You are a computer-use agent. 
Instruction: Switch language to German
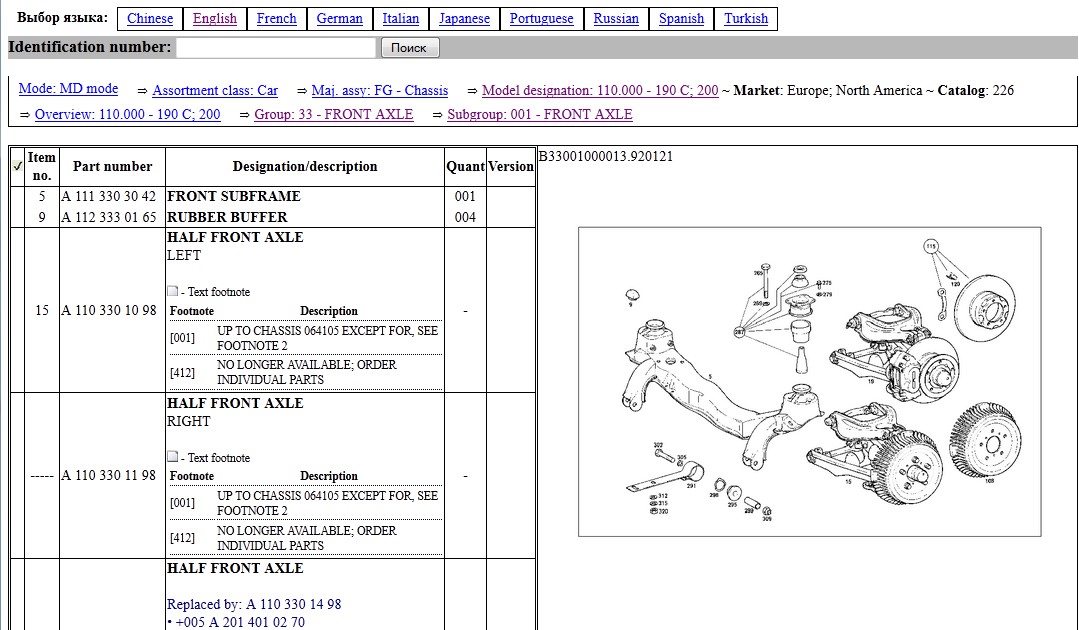point(339,19)
